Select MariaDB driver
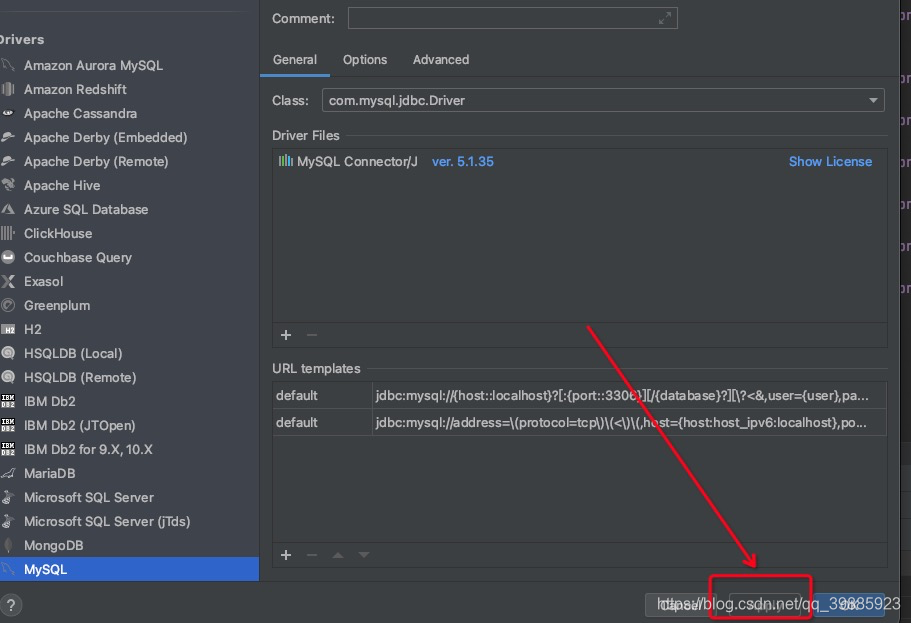 tap(129, 474)
